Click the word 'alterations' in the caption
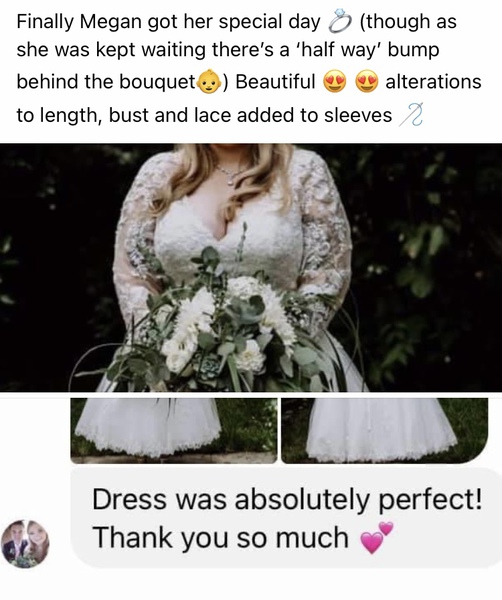Screen dimensions: 502x600 click(x=433, y=82)
